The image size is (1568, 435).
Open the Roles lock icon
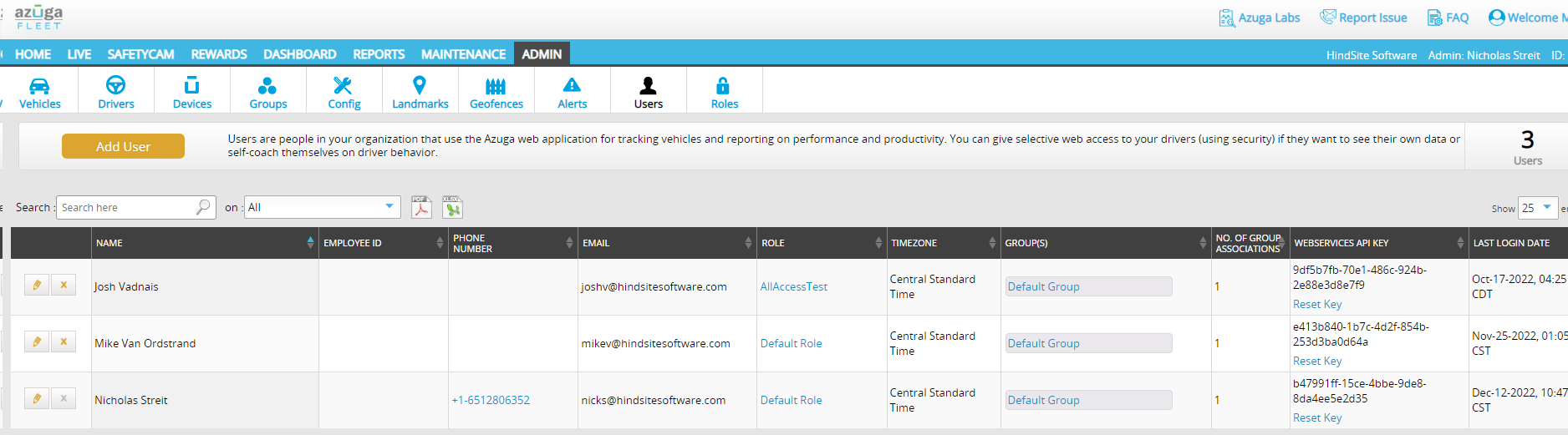(723, 85)
